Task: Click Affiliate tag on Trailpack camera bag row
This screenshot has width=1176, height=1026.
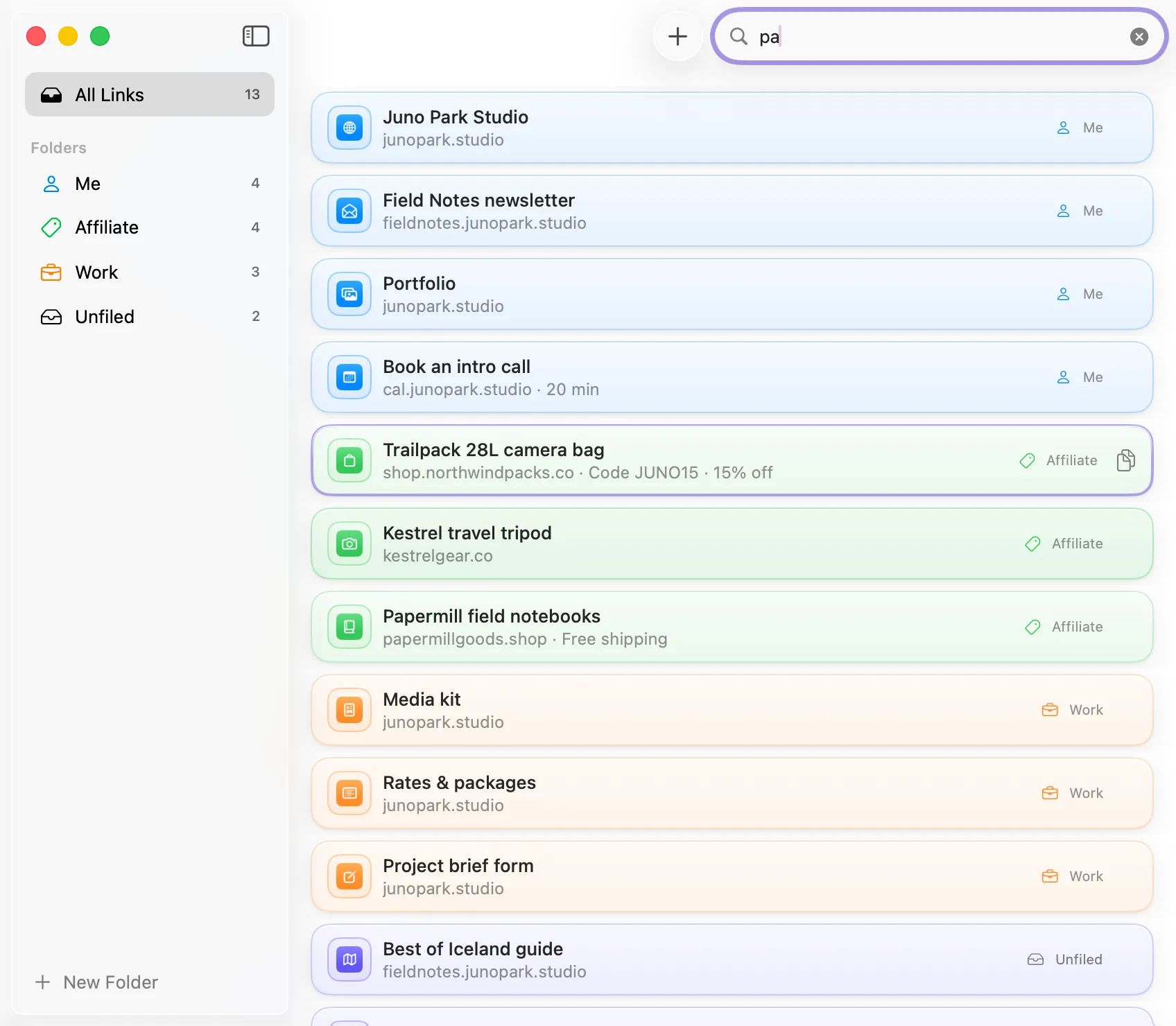Action: click(1058, 460)
